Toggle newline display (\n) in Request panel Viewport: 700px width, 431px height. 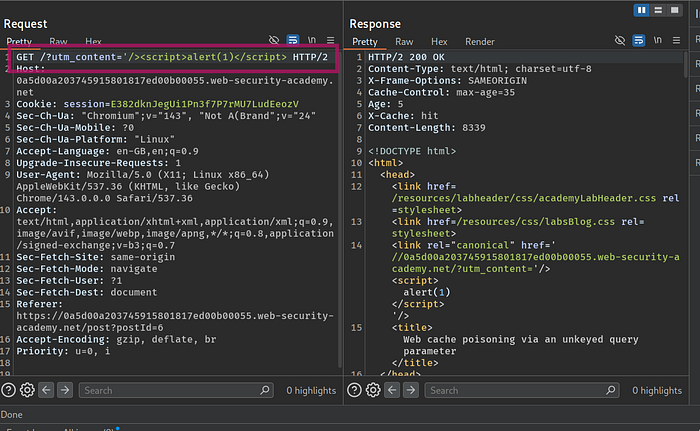[x=312, y=40]
